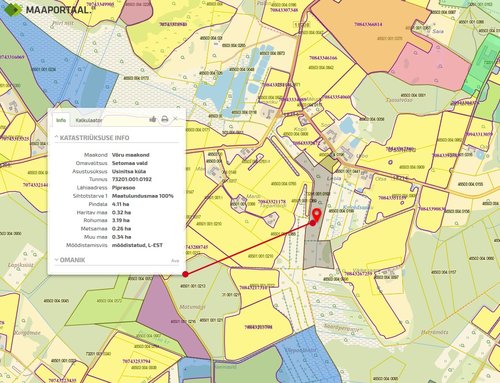Click the print icon in info popup
Image resolution: width=500 pixels, height=383 pixels.
coord(164,119)
